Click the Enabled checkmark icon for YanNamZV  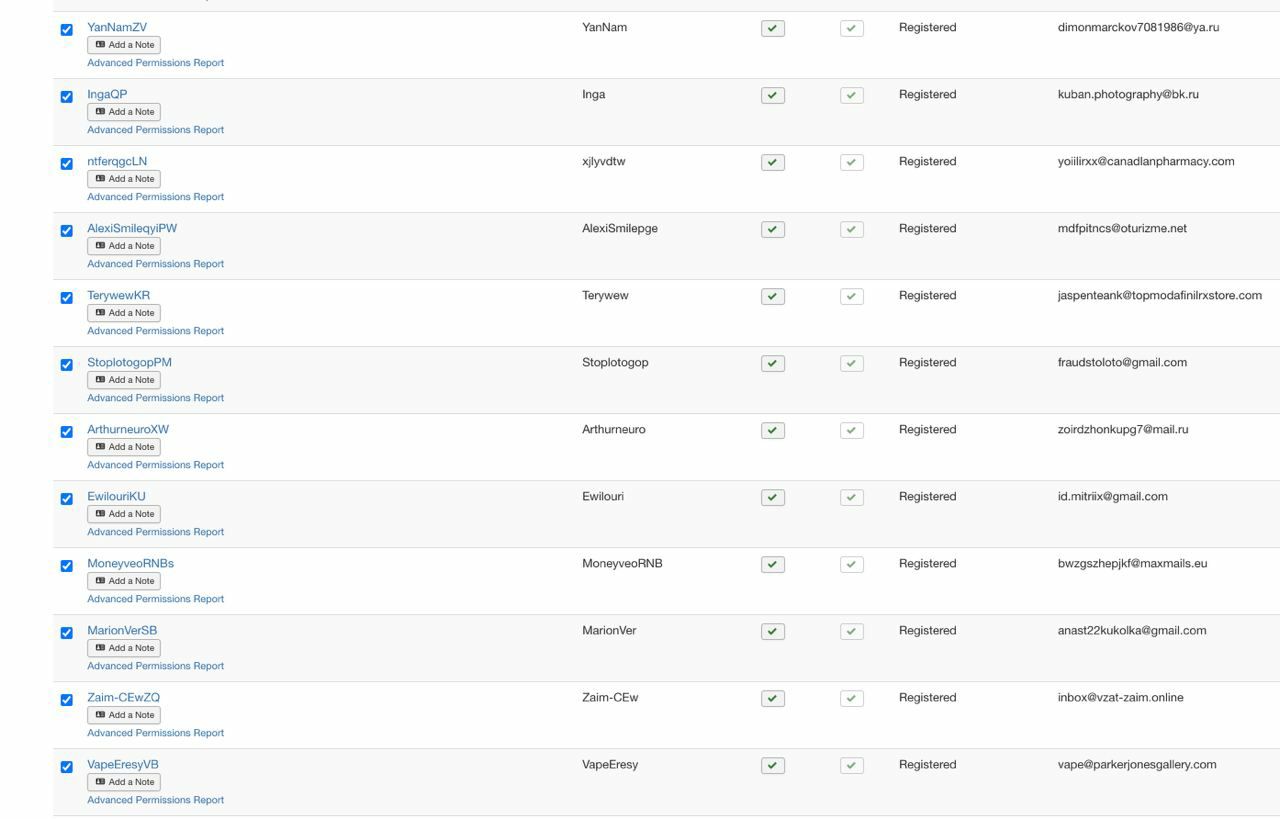[772, 29]
